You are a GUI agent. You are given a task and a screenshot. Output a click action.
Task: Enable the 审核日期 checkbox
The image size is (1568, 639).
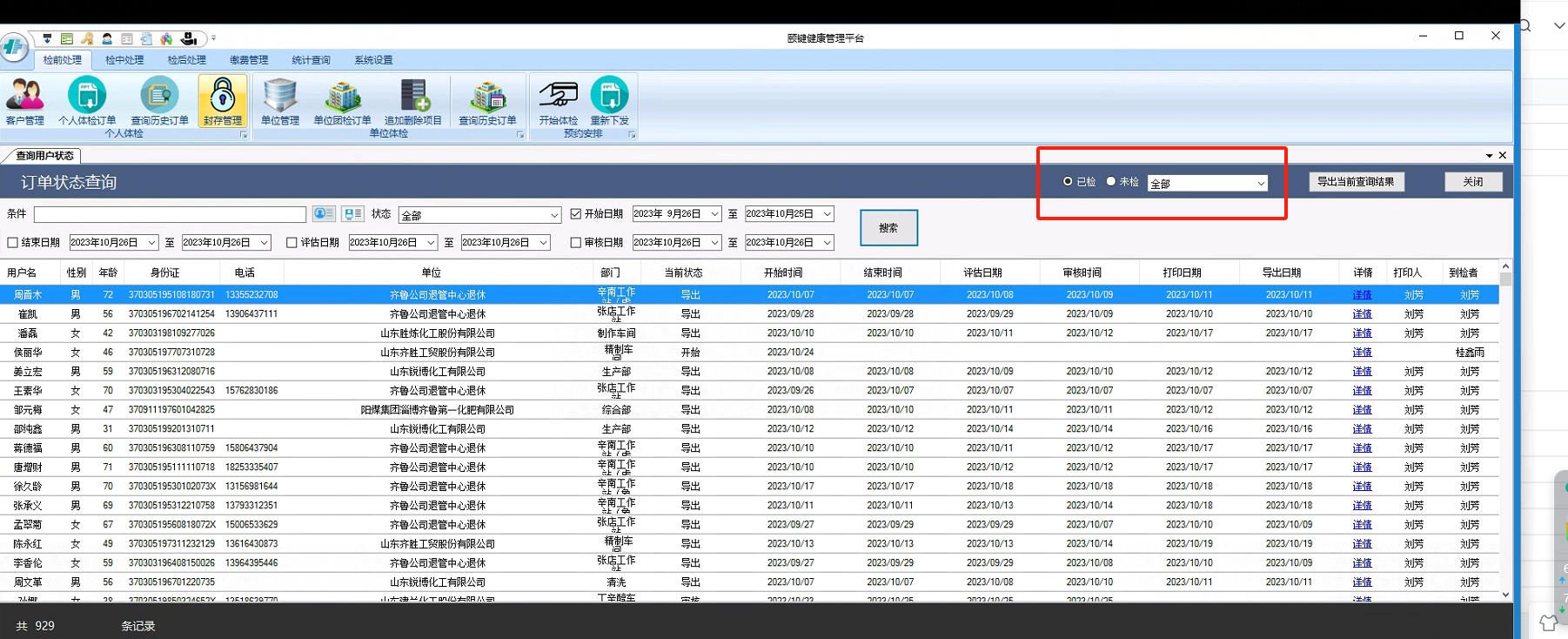click(575, 243)
